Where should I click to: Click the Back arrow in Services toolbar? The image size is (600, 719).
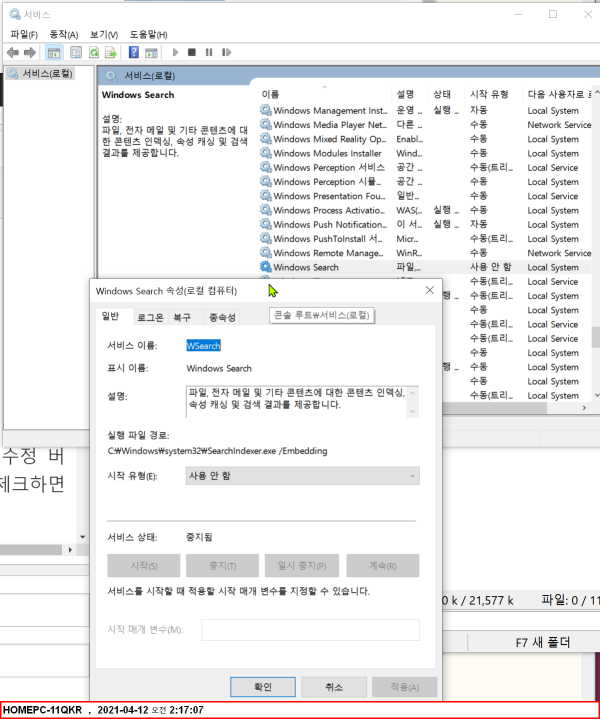coord(13,53)
